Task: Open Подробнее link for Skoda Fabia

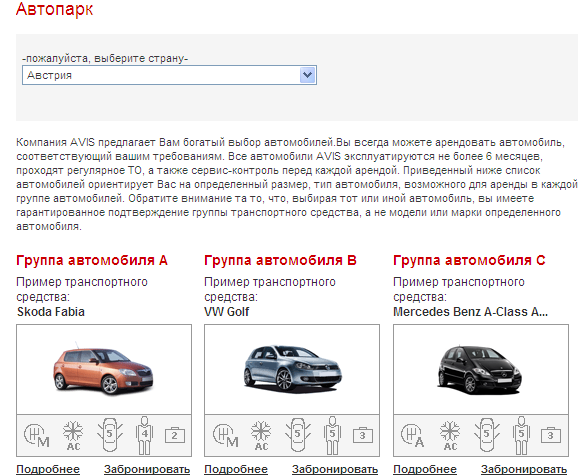Action: 48,469
